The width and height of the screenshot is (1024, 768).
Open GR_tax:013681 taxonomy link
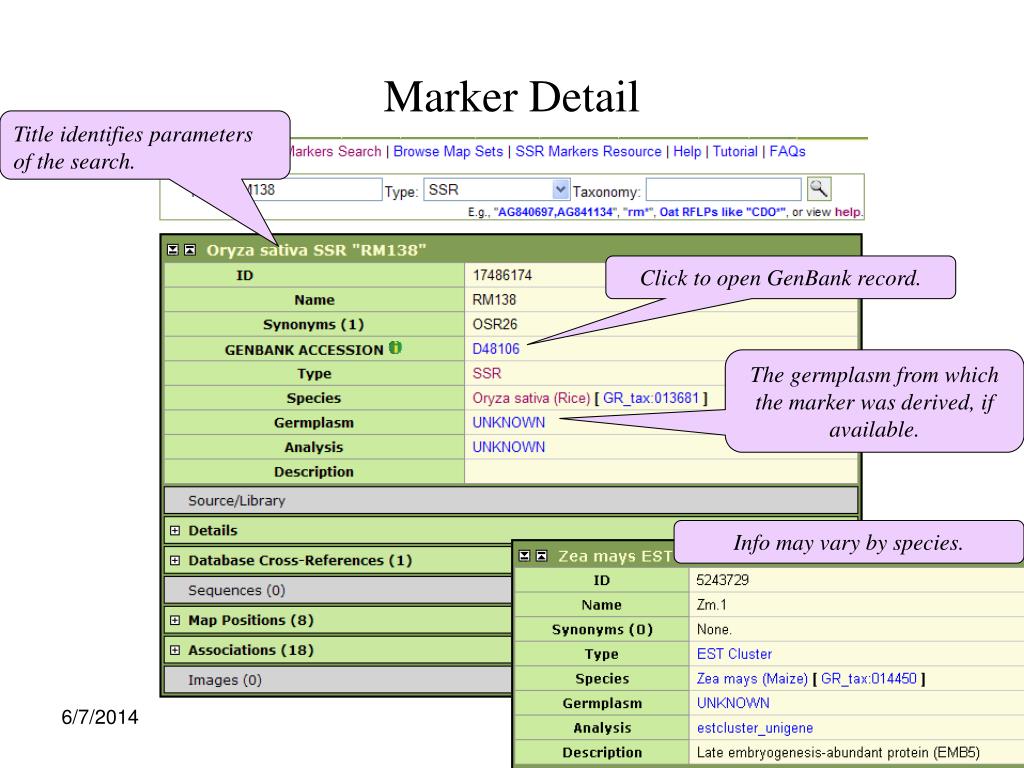[x=650, y=398]
